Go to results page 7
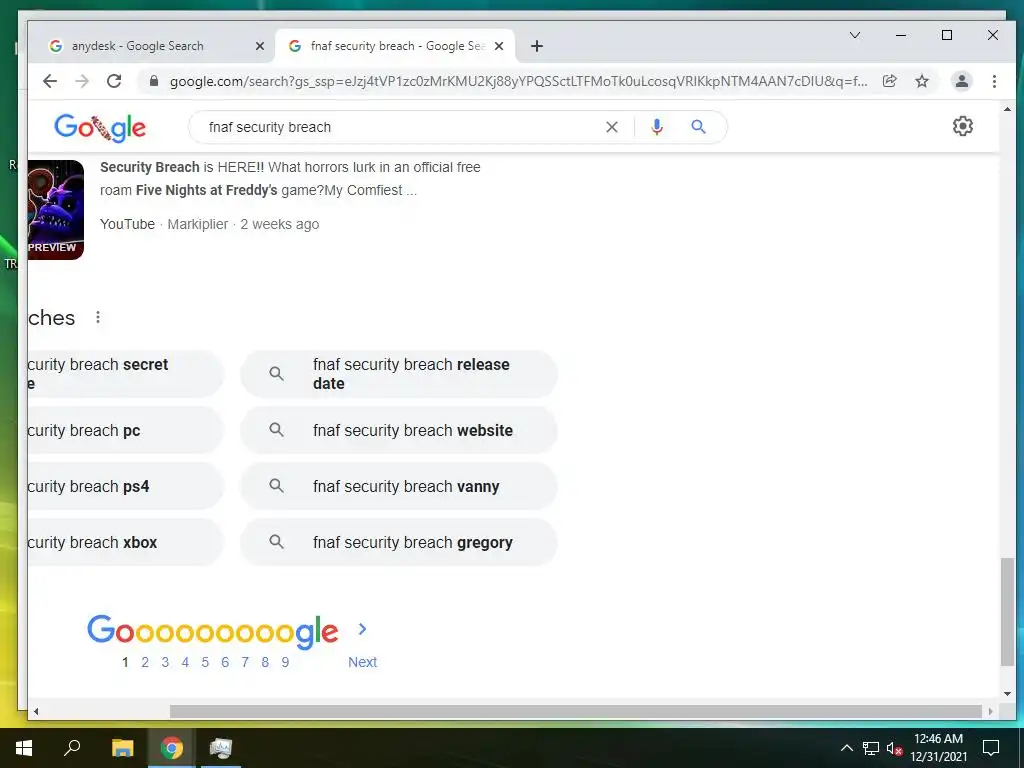 [245, 662]
